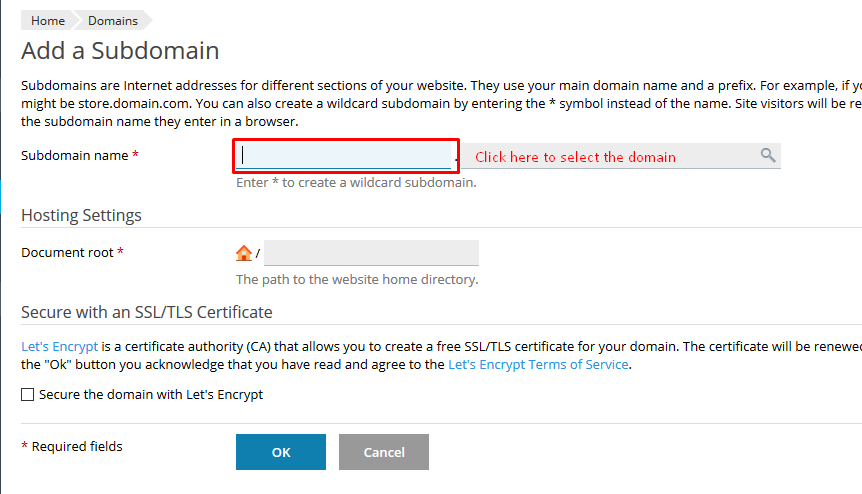The width and height of the screenshot is (862, 494).
Task: Click the "Add a Subdomain" page title
Action: coord(120,51)
